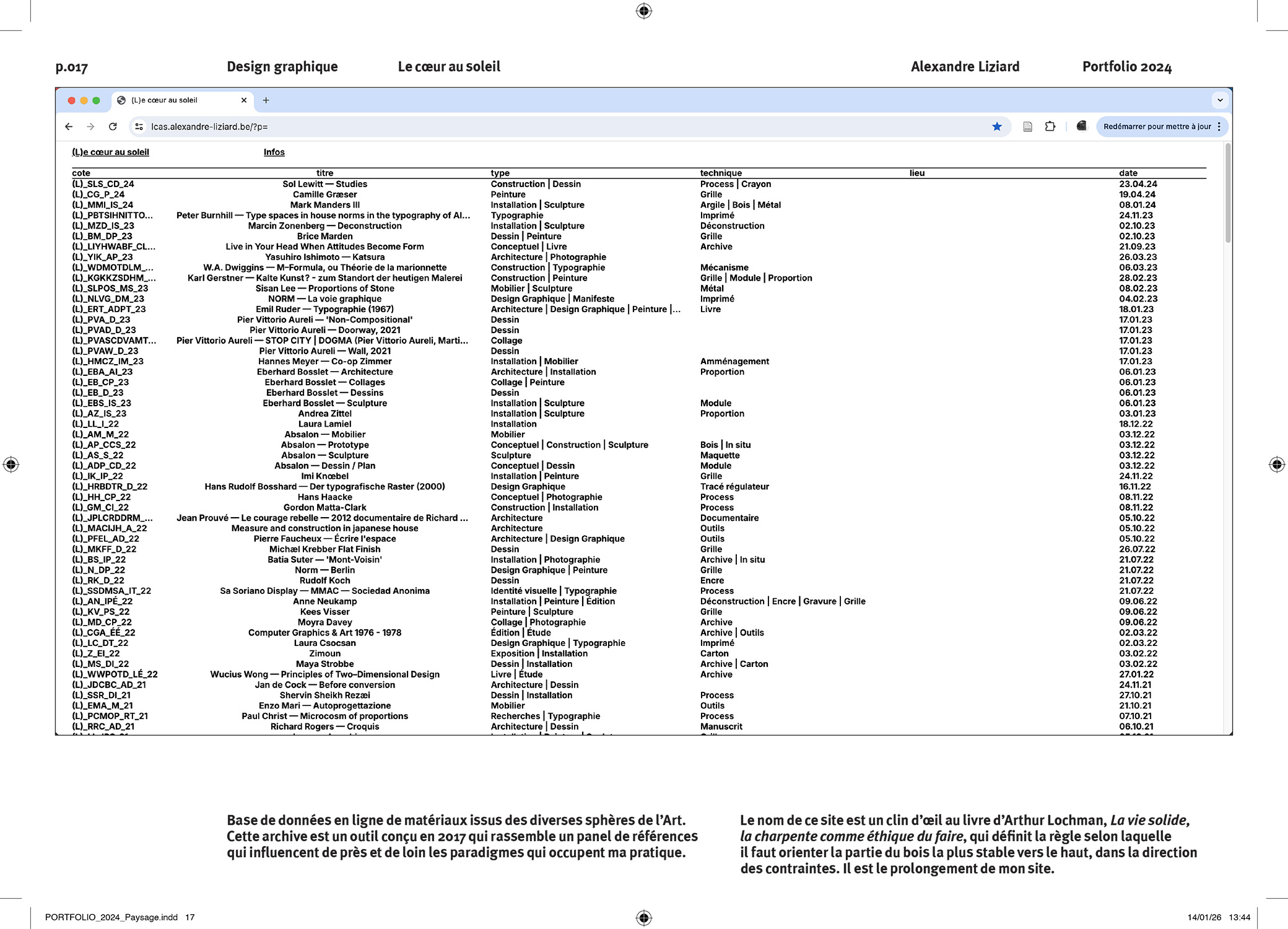
Task: Click the browser back arrow
Action: pos(69,126)
